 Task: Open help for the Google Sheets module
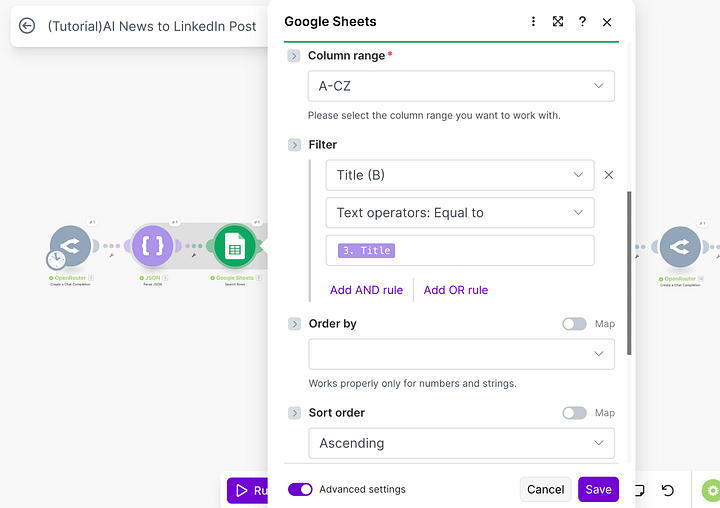[x=582, y=22]
